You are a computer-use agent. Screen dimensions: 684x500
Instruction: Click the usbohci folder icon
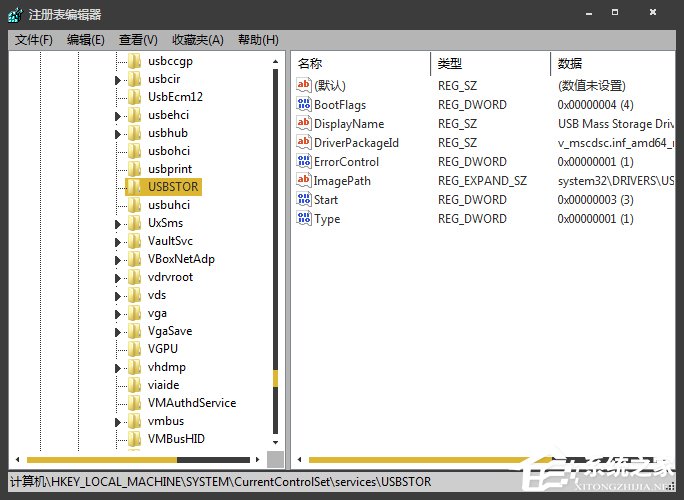135,151
